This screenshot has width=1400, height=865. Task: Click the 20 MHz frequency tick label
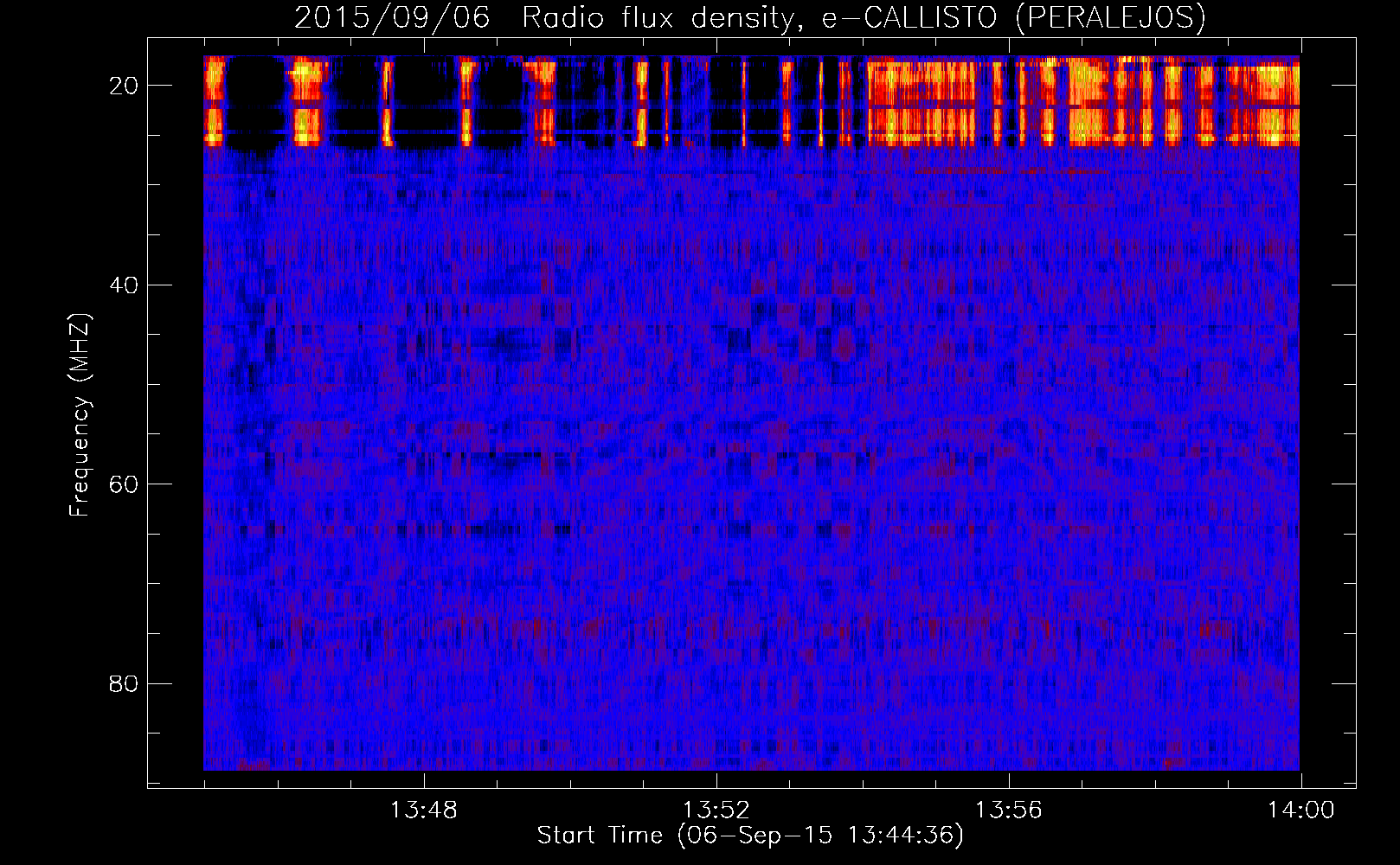tap(125, 86)
